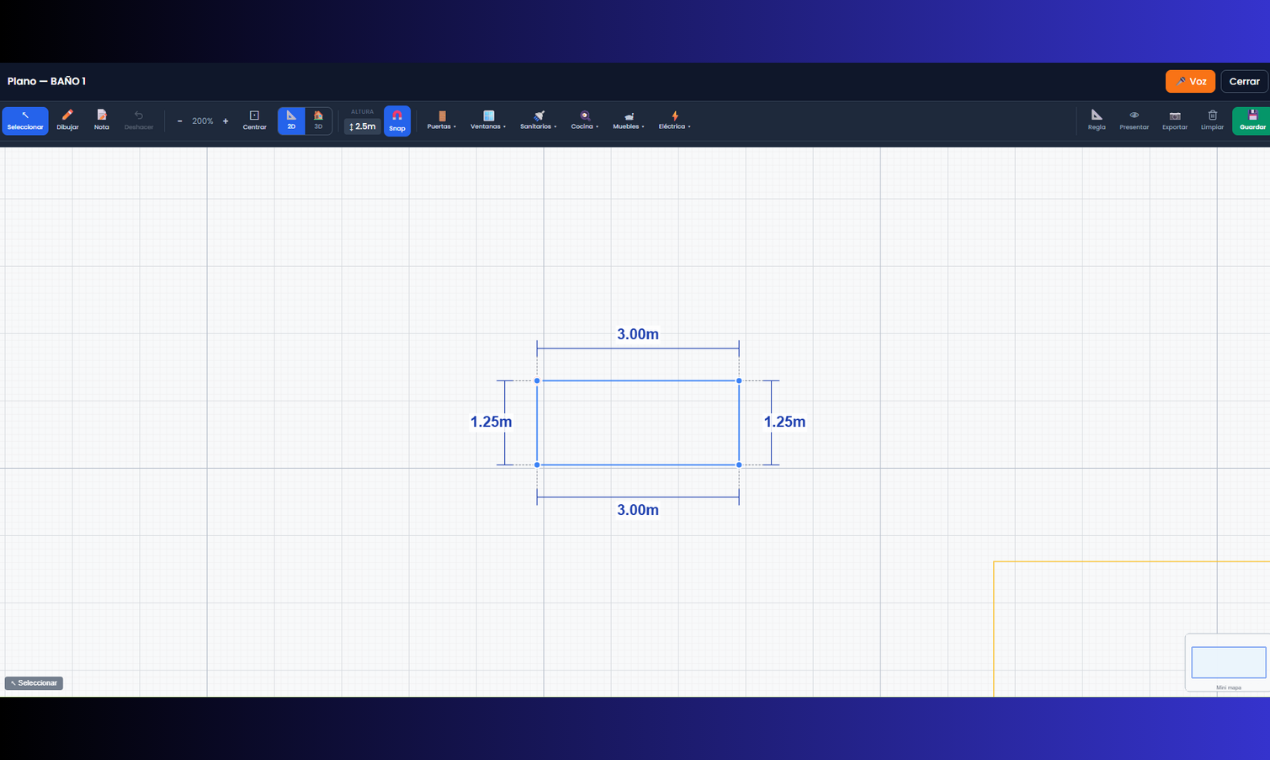Click the Plano — BAÑO 1 title
The height and width of the screenshot is (760, 1270).
pyautogui.click(x=46, y=81)
